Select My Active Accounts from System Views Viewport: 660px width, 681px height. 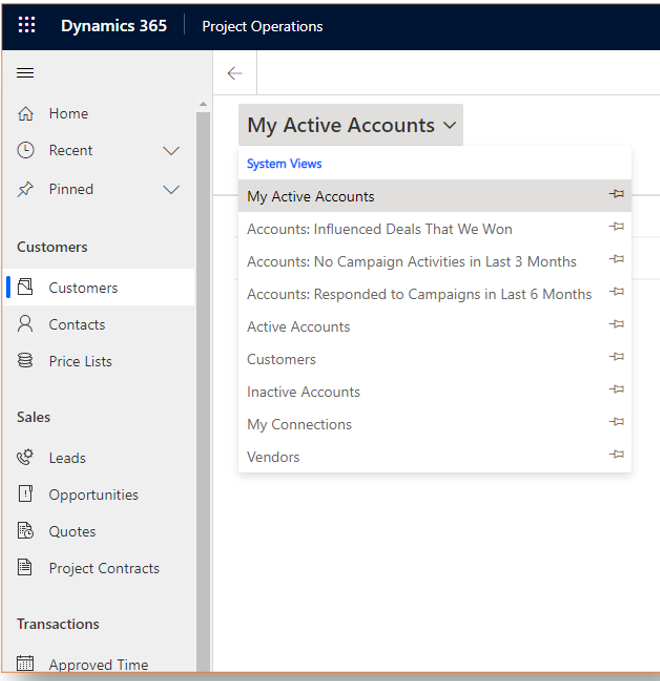[x=435, y=196]
